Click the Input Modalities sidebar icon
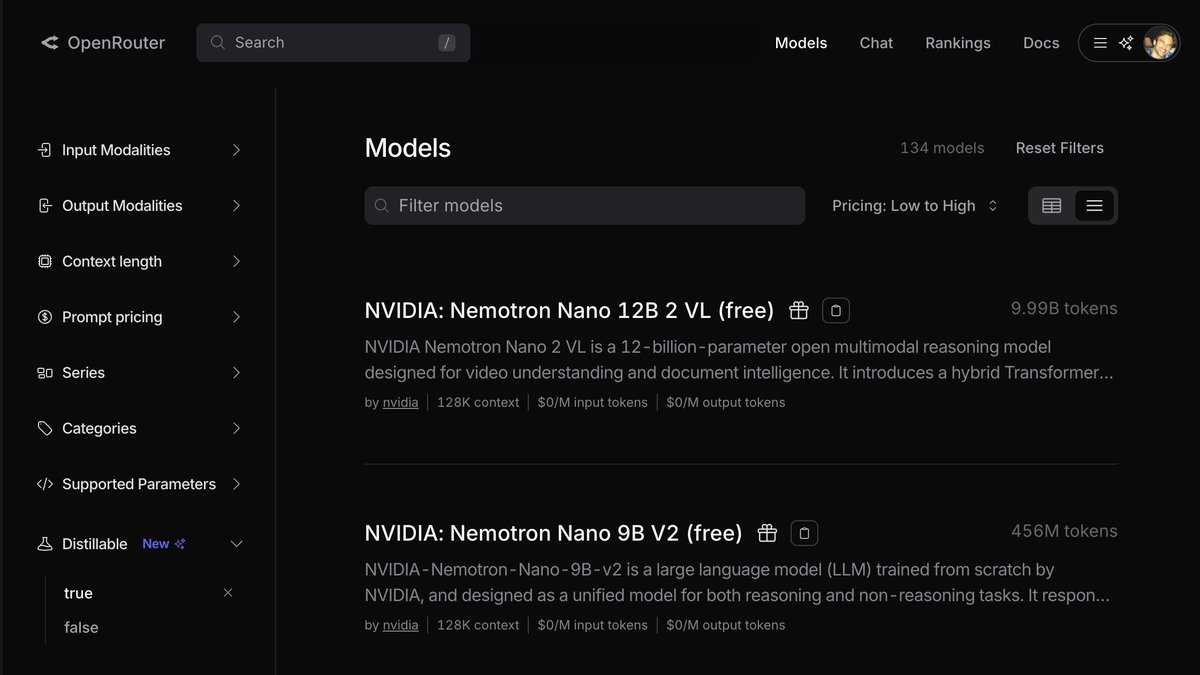 click(44, 150)
